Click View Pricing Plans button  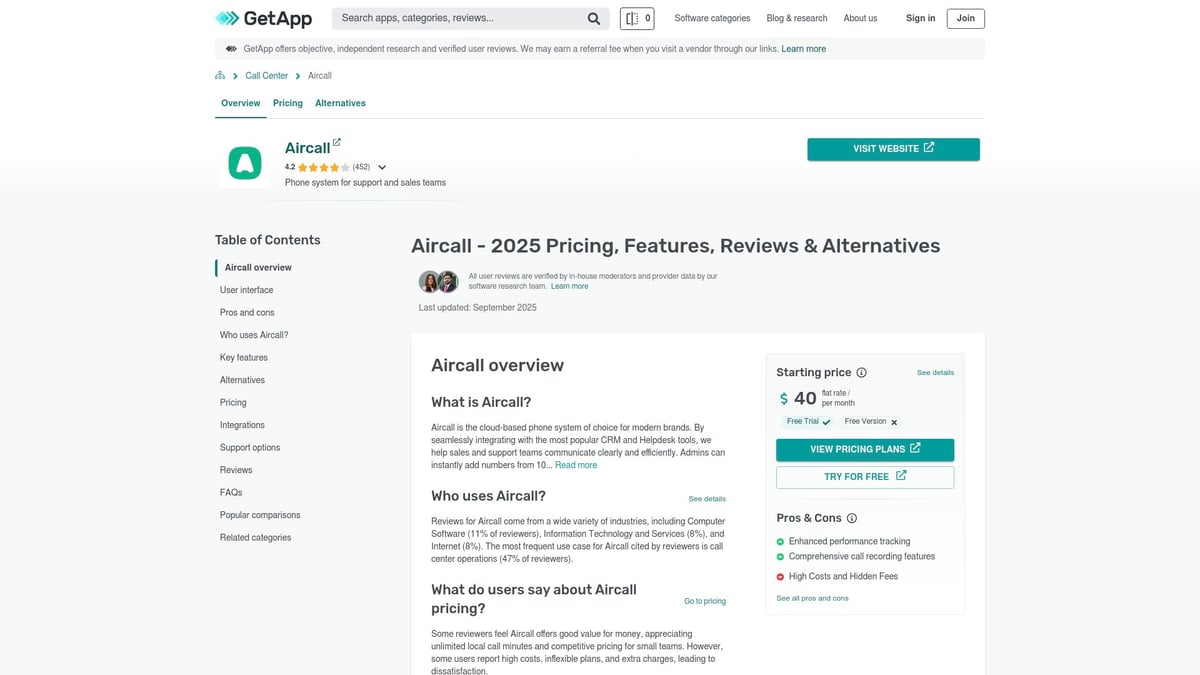pyautogui.click(x=865, y=450)
